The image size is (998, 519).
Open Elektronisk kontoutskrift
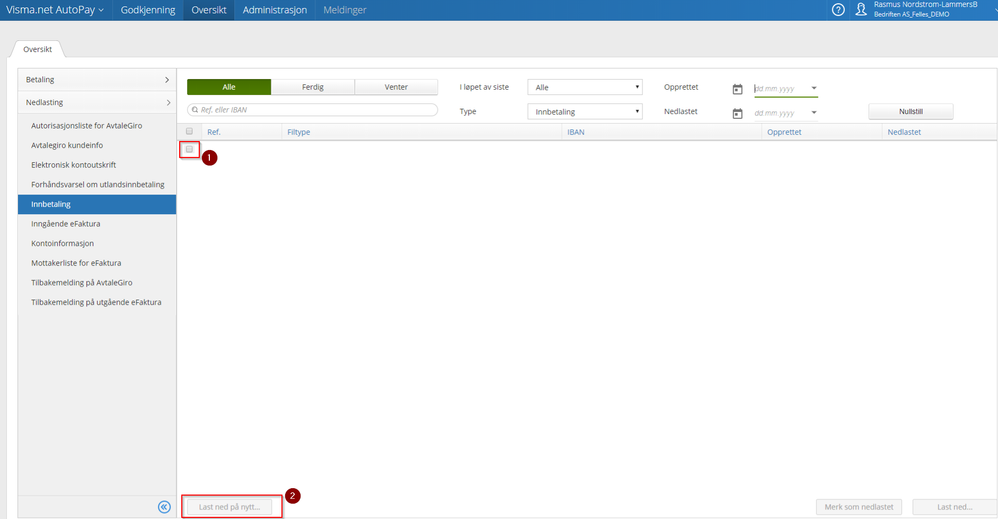tap(97, 165)
